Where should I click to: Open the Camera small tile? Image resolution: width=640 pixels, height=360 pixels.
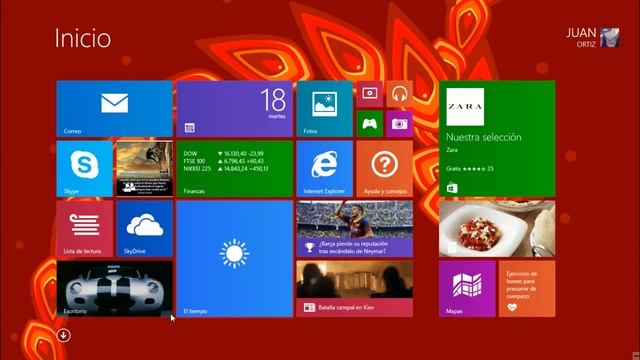400,124
